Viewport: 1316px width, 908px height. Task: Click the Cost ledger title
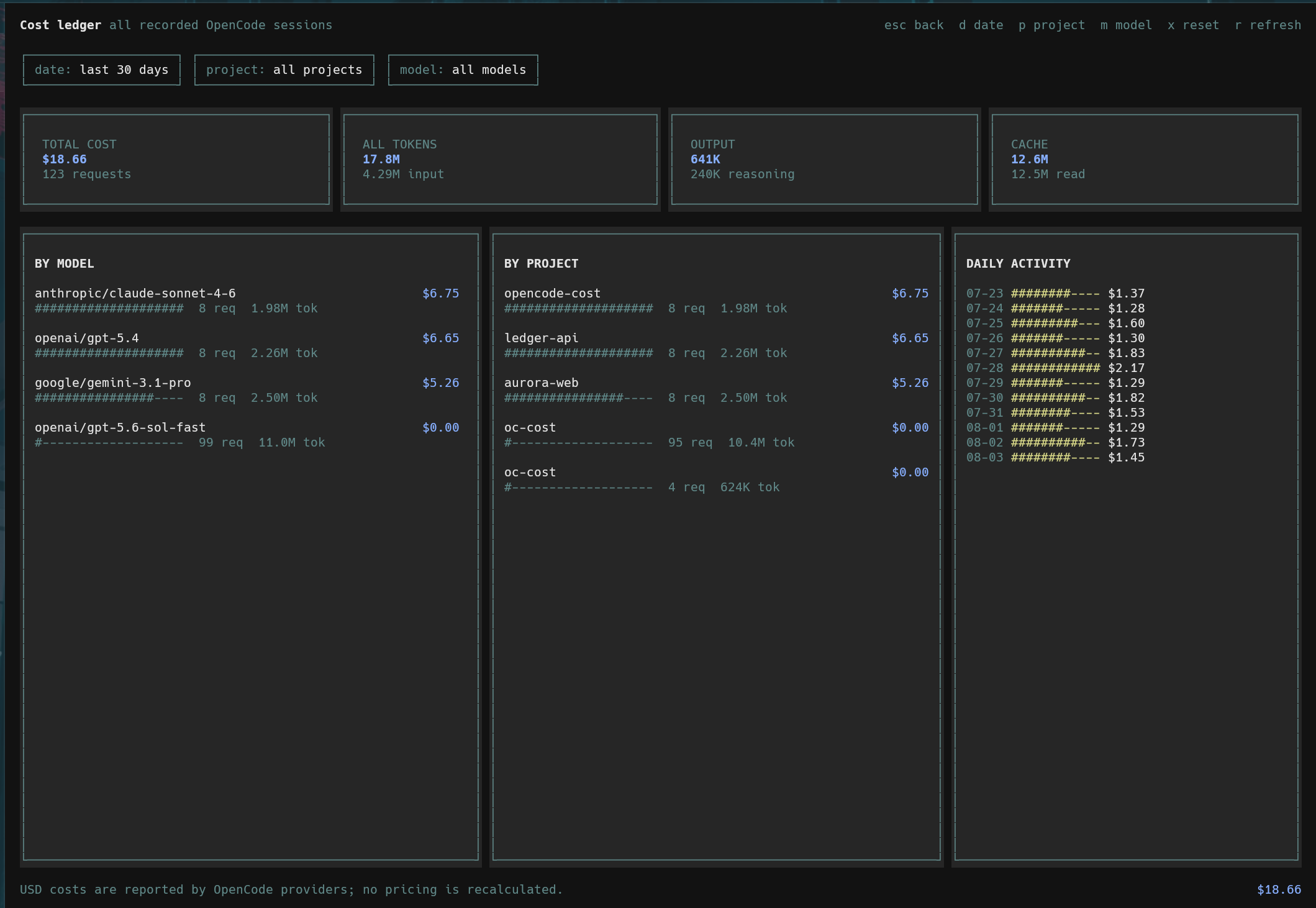click(60, 25)
